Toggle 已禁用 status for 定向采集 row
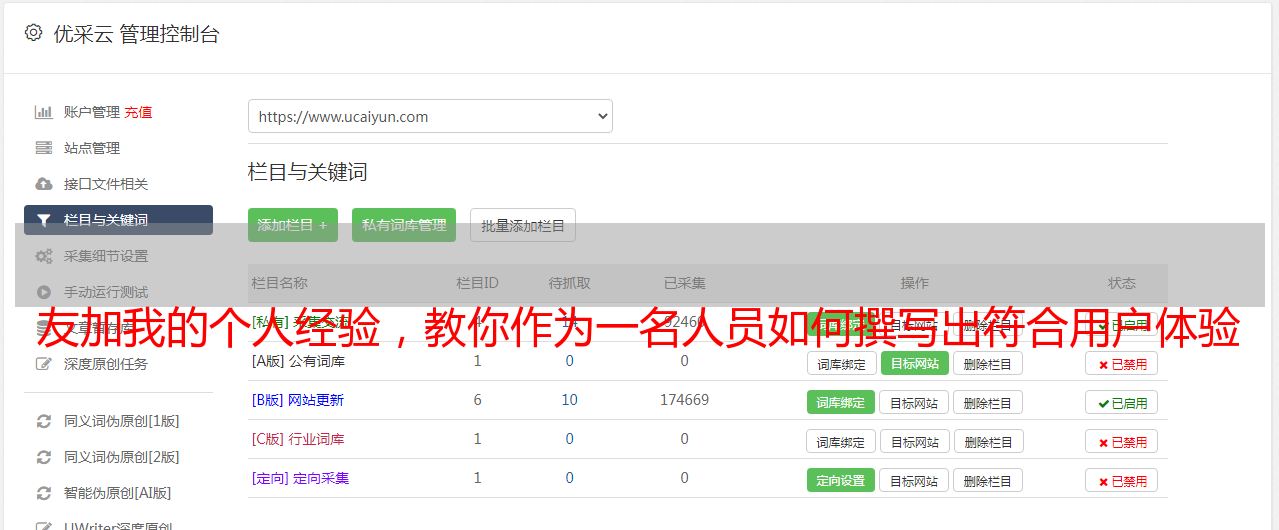Viewport: 1279px width, 530px height. coord(1122,481)
